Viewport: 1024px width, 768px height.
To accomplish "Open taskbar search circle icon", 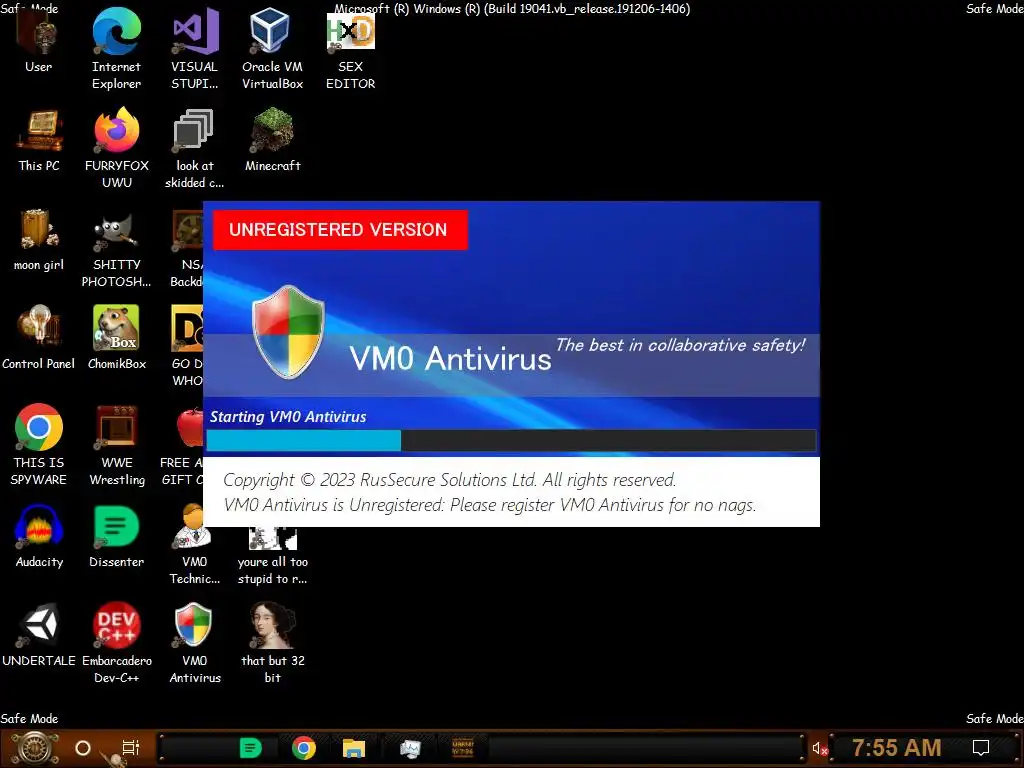I will pos(82,748).
